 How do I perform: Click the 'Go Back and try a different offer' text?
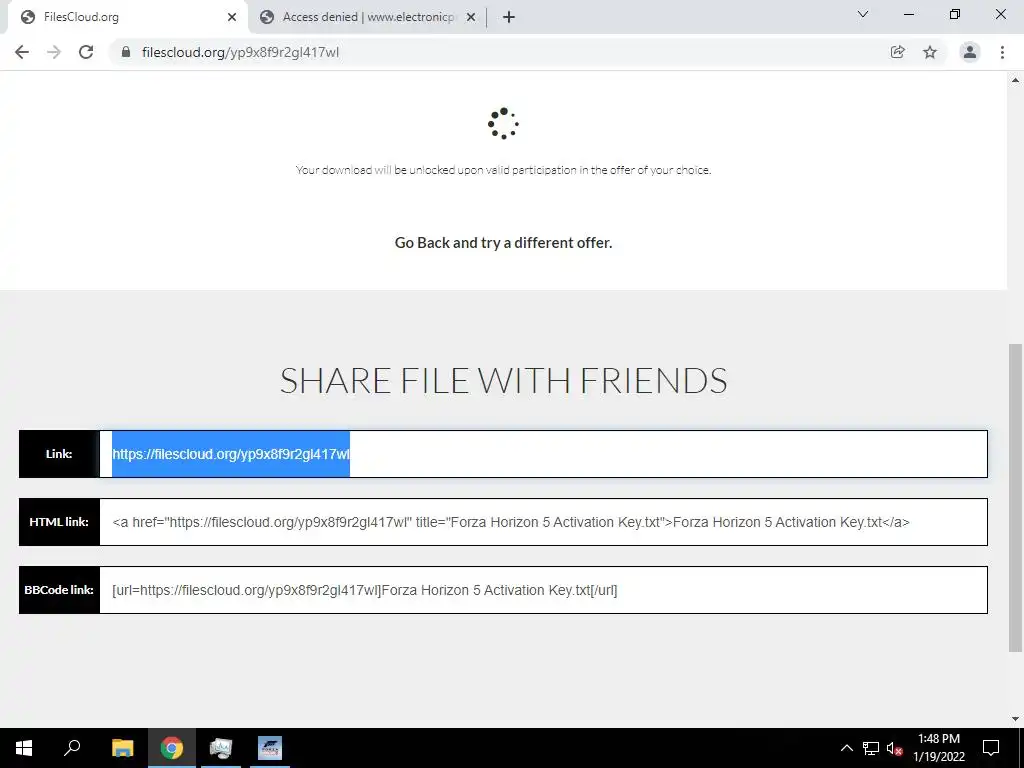click(504, 243)
